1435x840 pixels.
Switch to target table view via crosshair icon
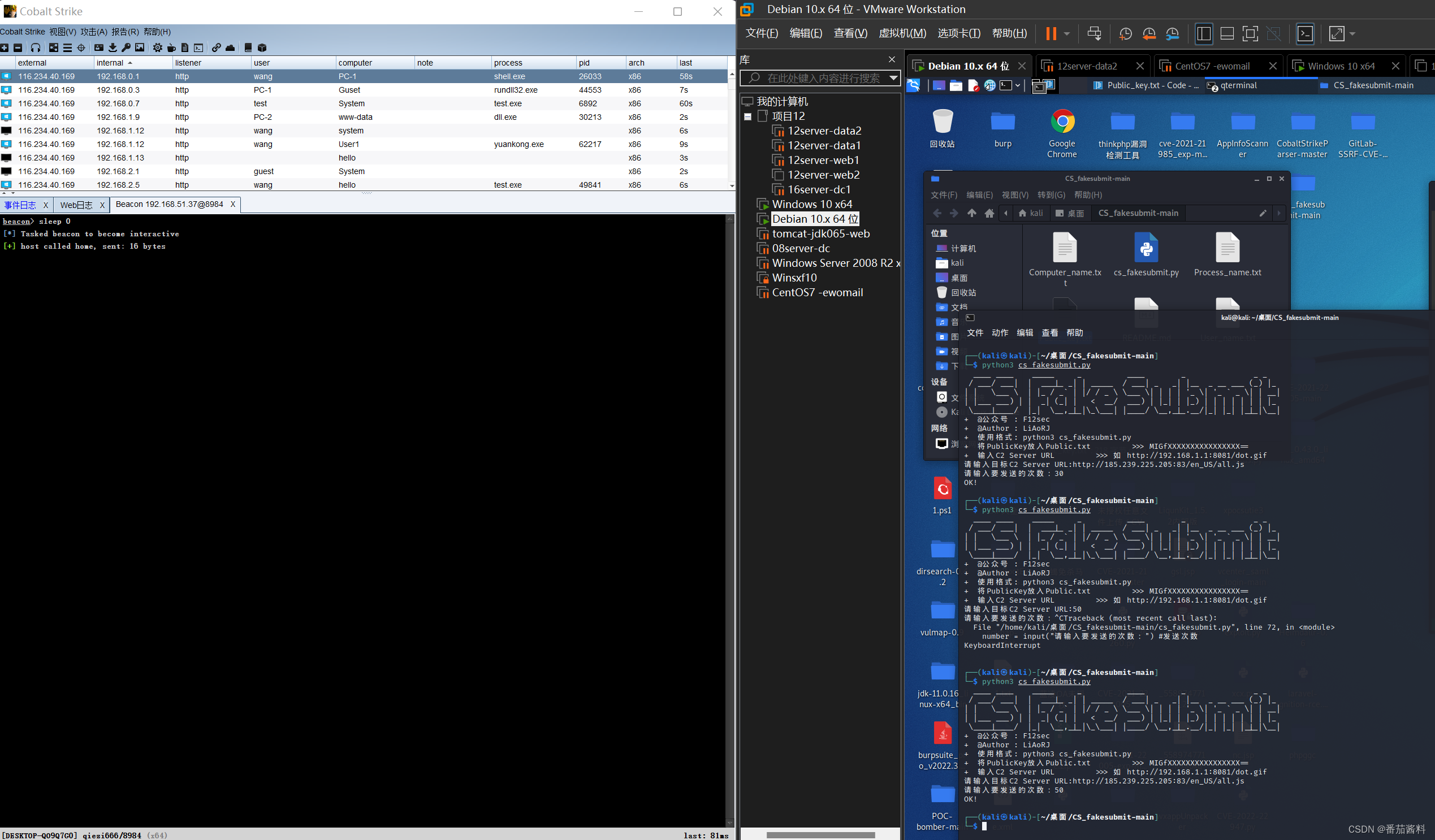pos(81,48)
